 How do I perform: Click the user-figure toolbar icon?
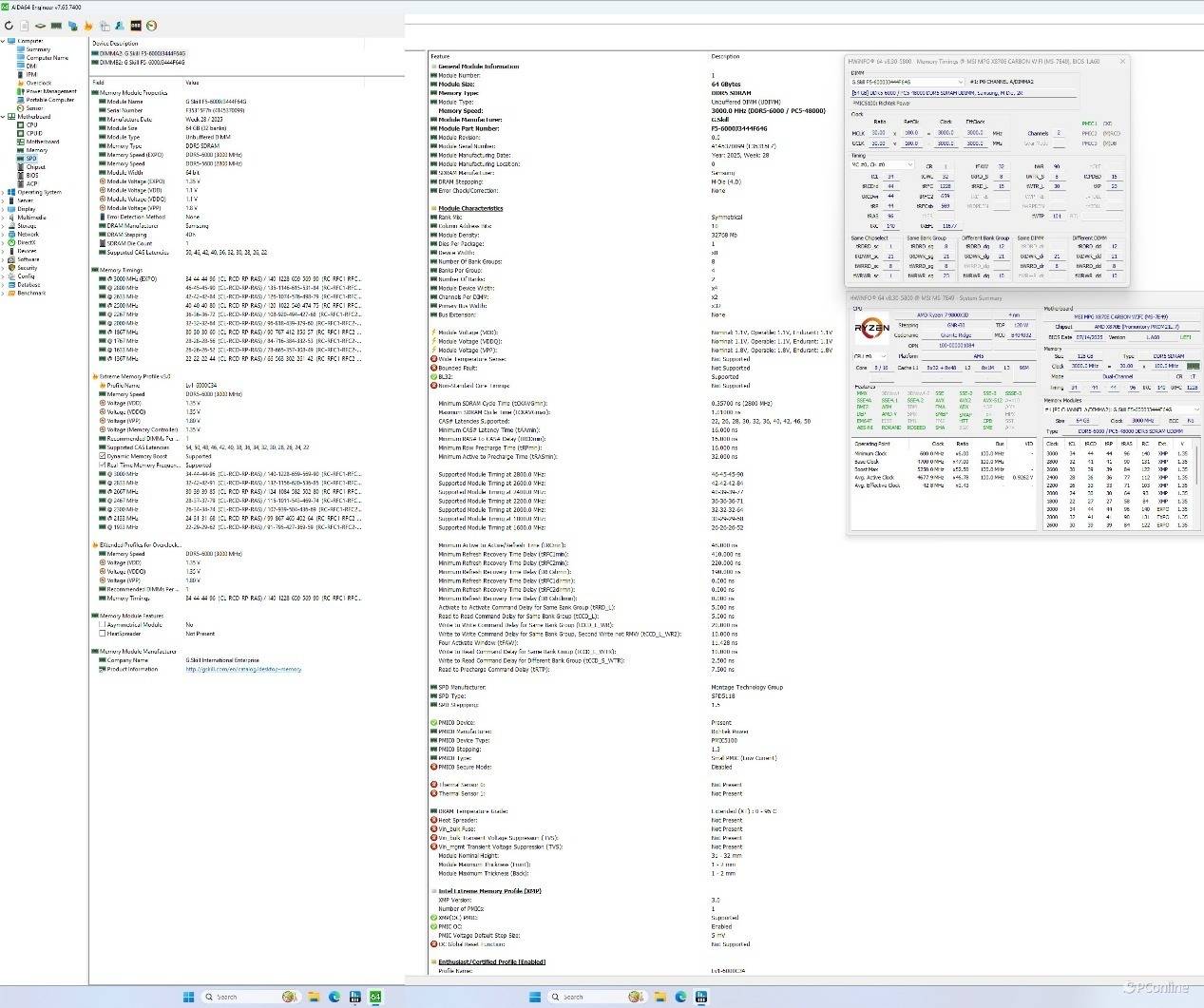tap(121, 26)
